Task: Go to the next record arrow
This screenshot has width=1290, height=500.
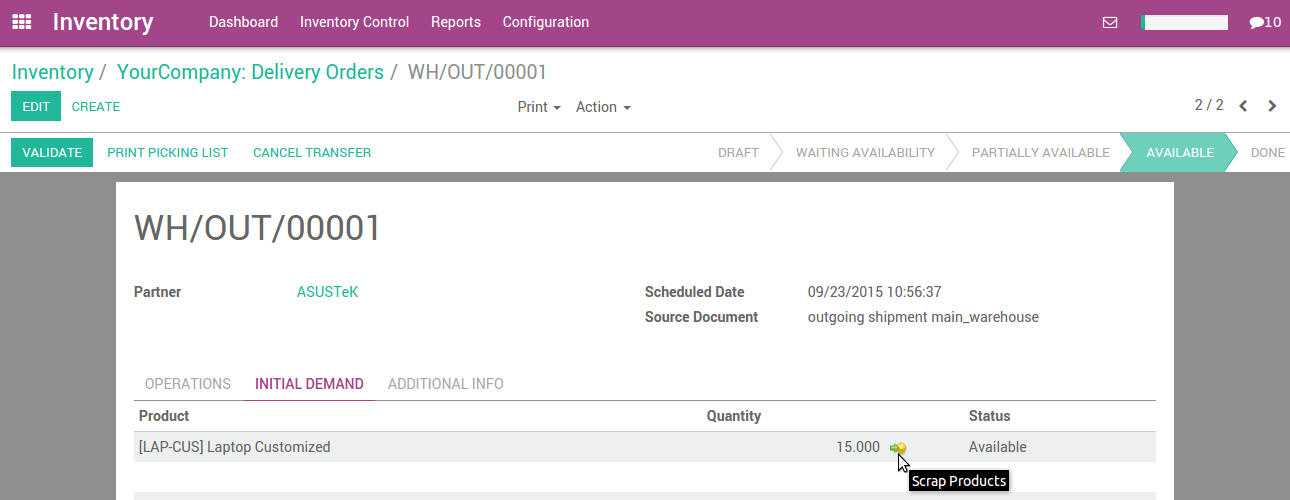Action: [1272, 106]
